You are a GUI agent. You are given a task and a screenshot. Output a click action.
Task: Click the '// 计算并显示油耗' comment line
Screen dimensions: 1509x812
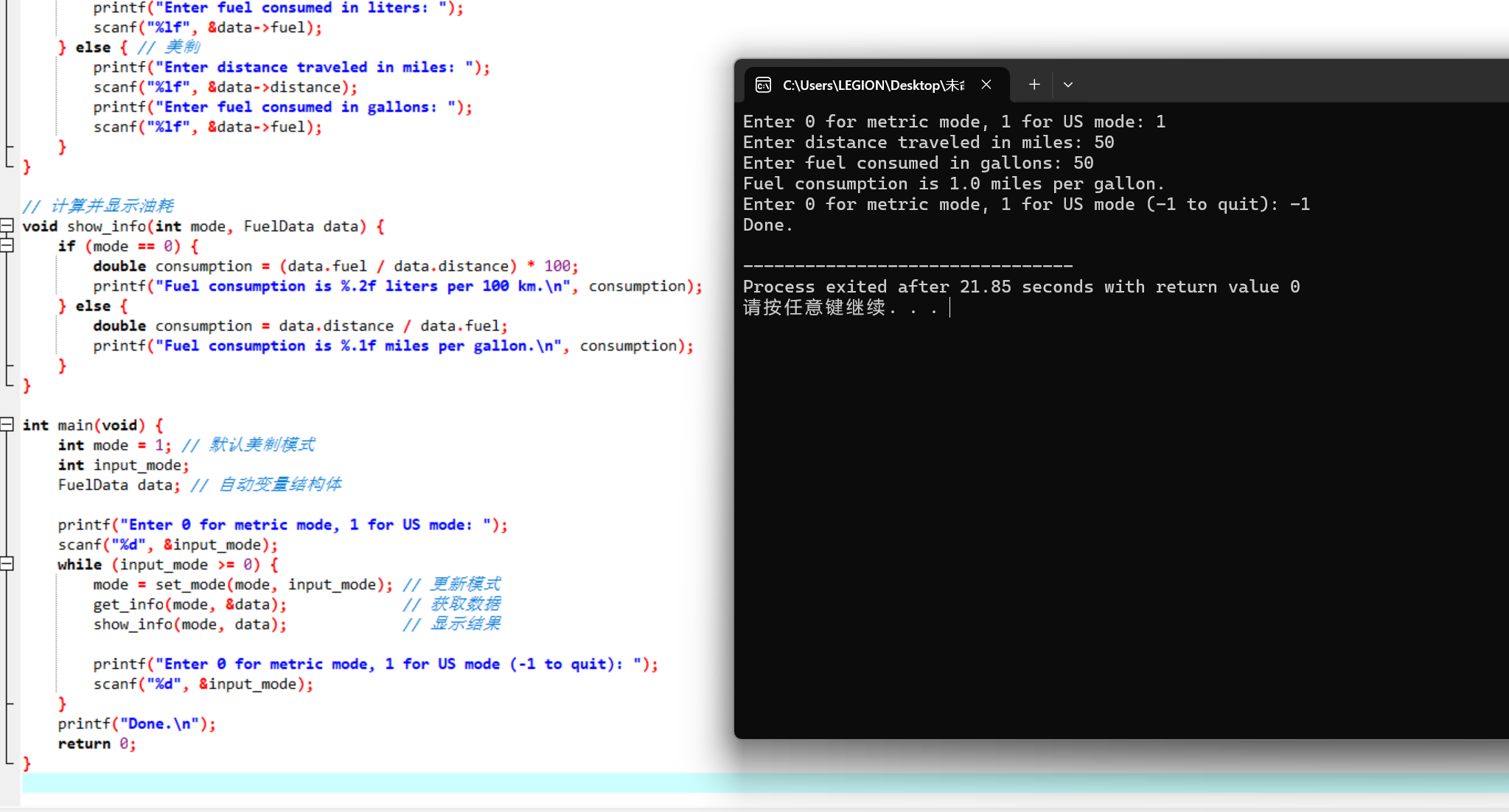point(98,206)
